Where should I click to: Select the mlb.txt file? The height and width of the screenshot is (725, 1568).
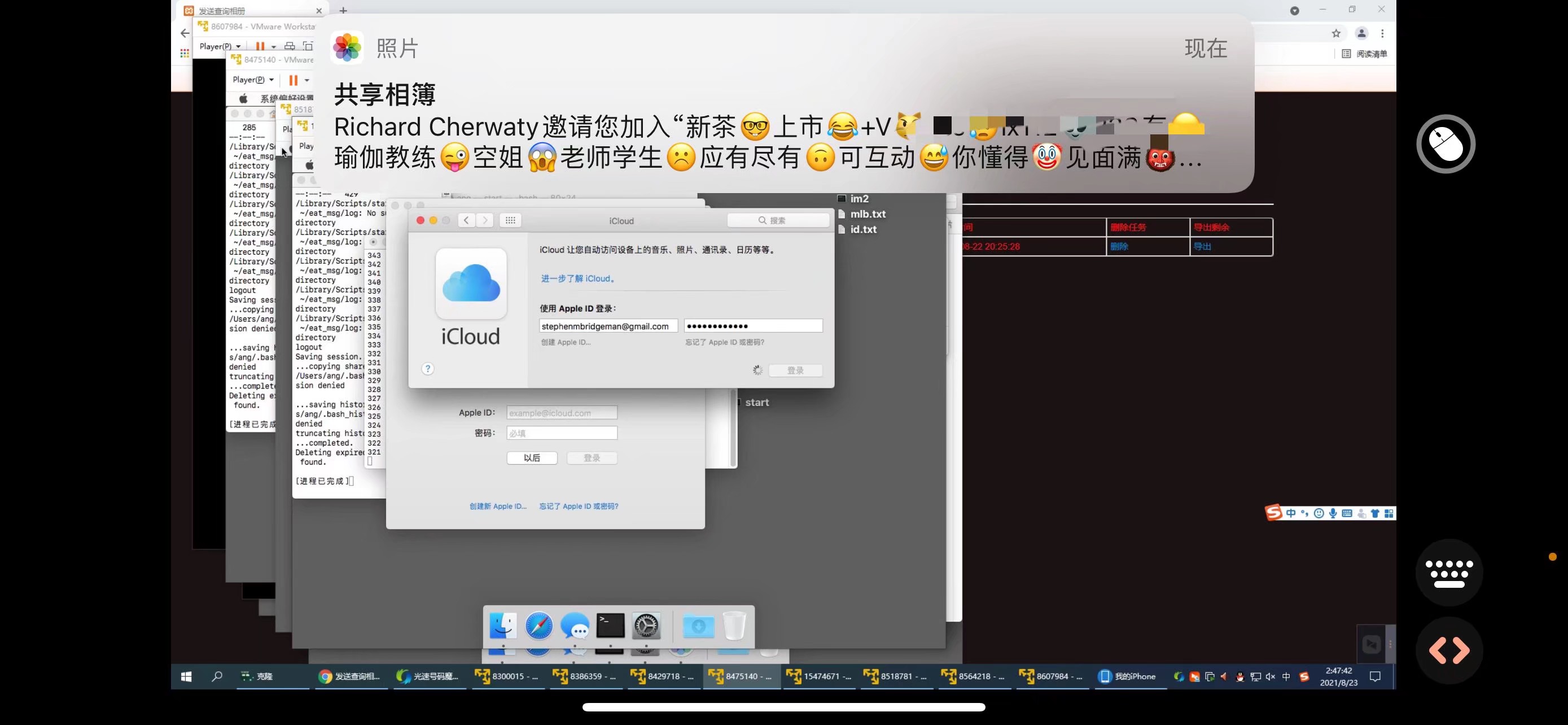point(862,214)
